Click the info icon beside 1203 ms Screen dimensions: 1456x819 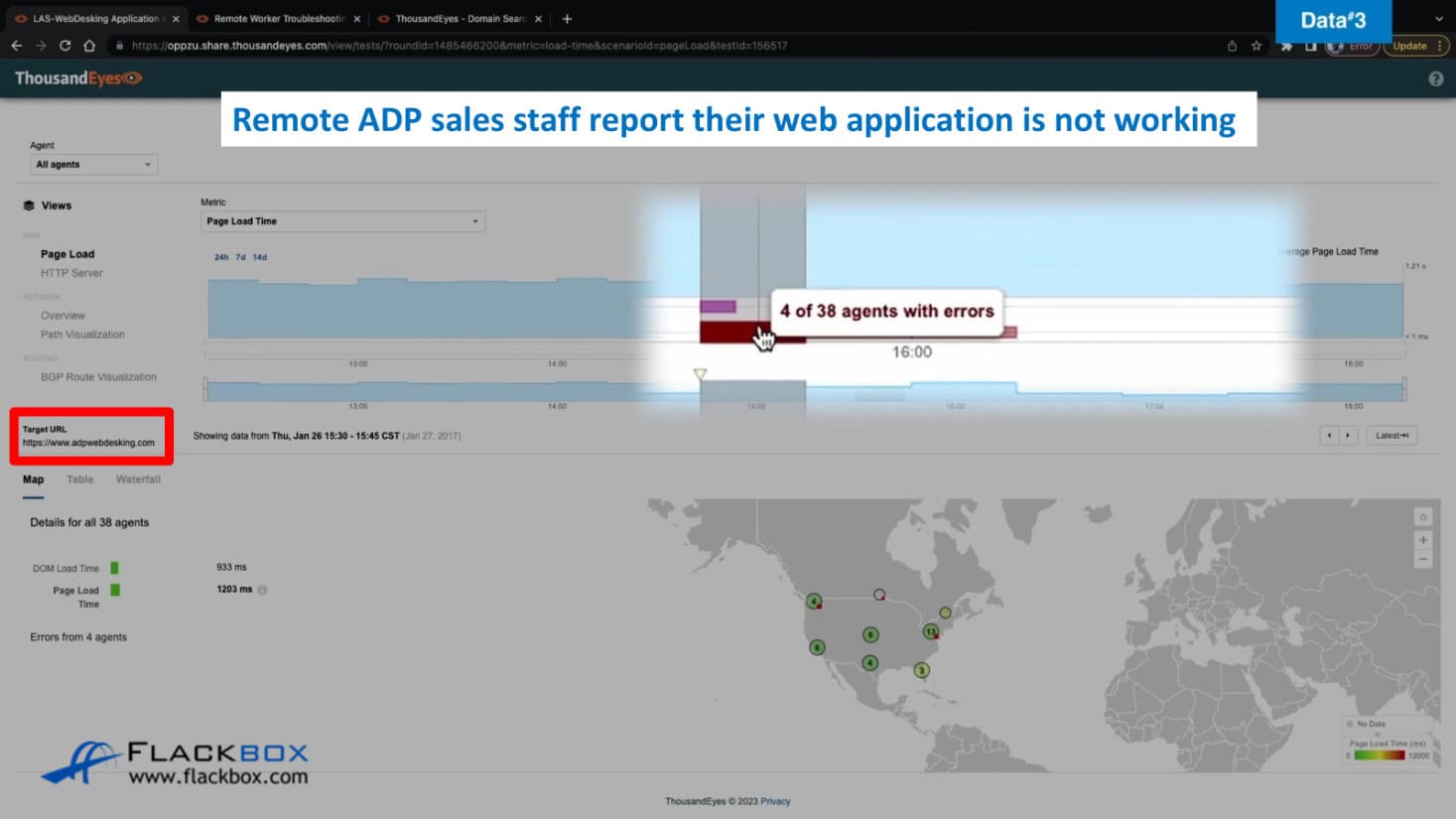point(263,590)
